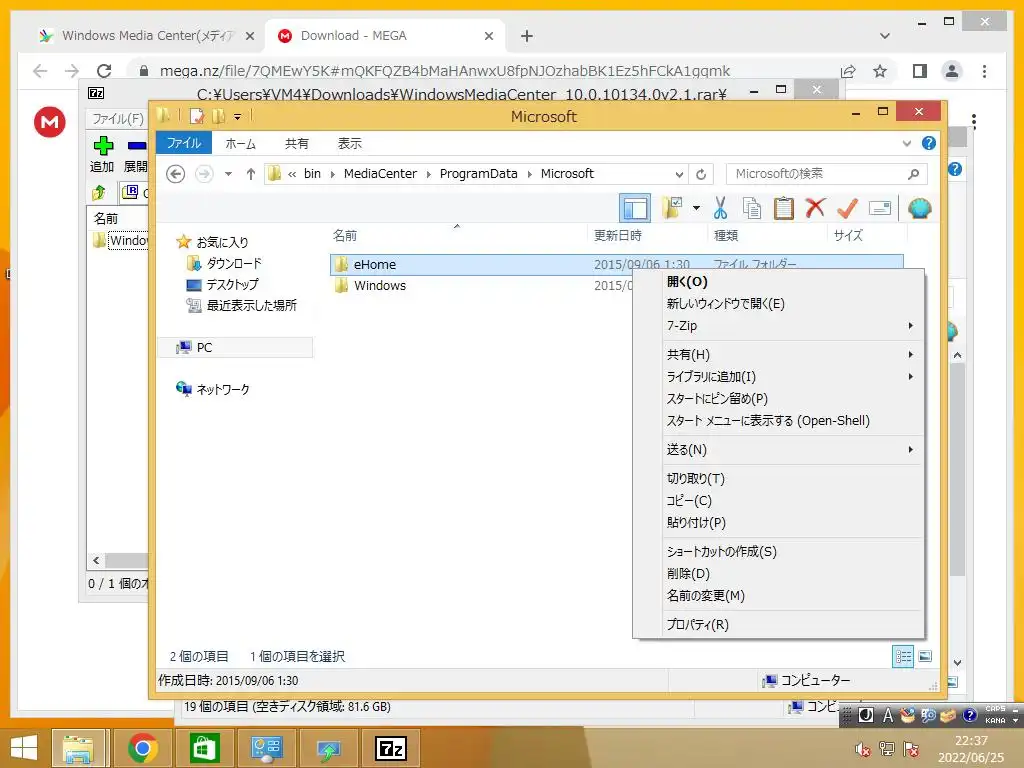Click the Chrome reload page button
This screenshot has height=768, width=1024.
coord(104,71)
